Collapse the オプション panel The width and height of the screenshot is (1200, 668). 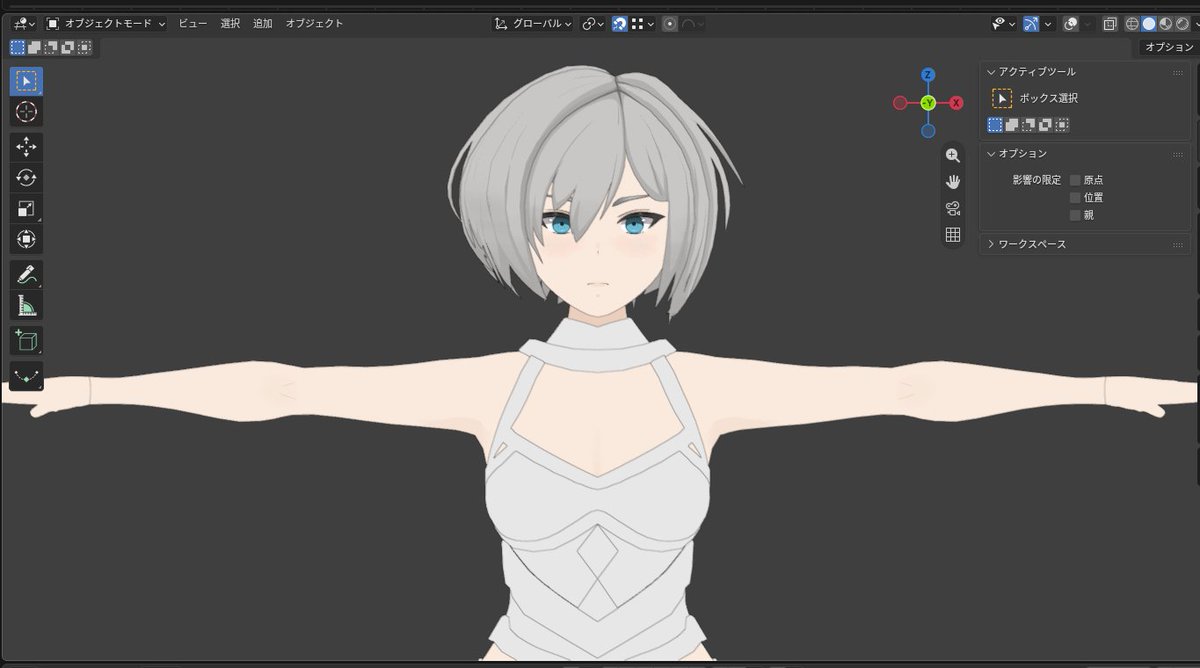click(x=991, y=154)
